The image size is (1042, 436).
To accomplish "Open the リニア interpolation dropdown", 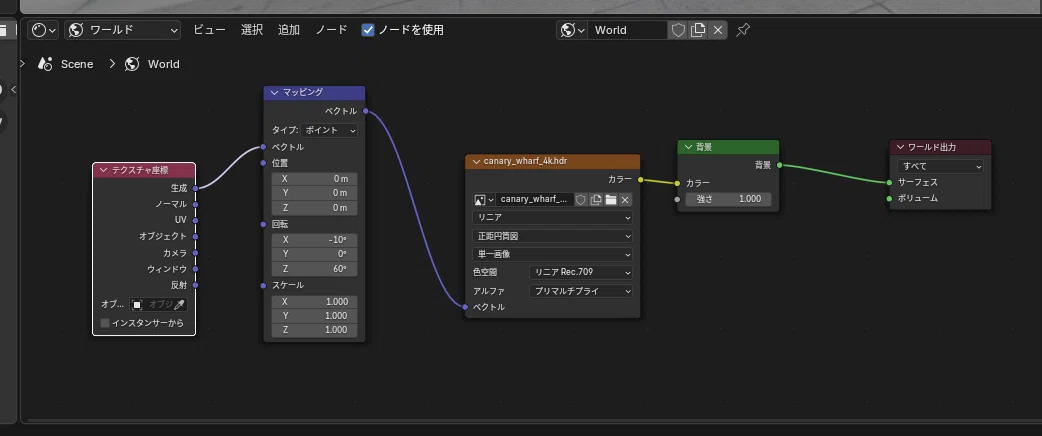I will [552, 217].
